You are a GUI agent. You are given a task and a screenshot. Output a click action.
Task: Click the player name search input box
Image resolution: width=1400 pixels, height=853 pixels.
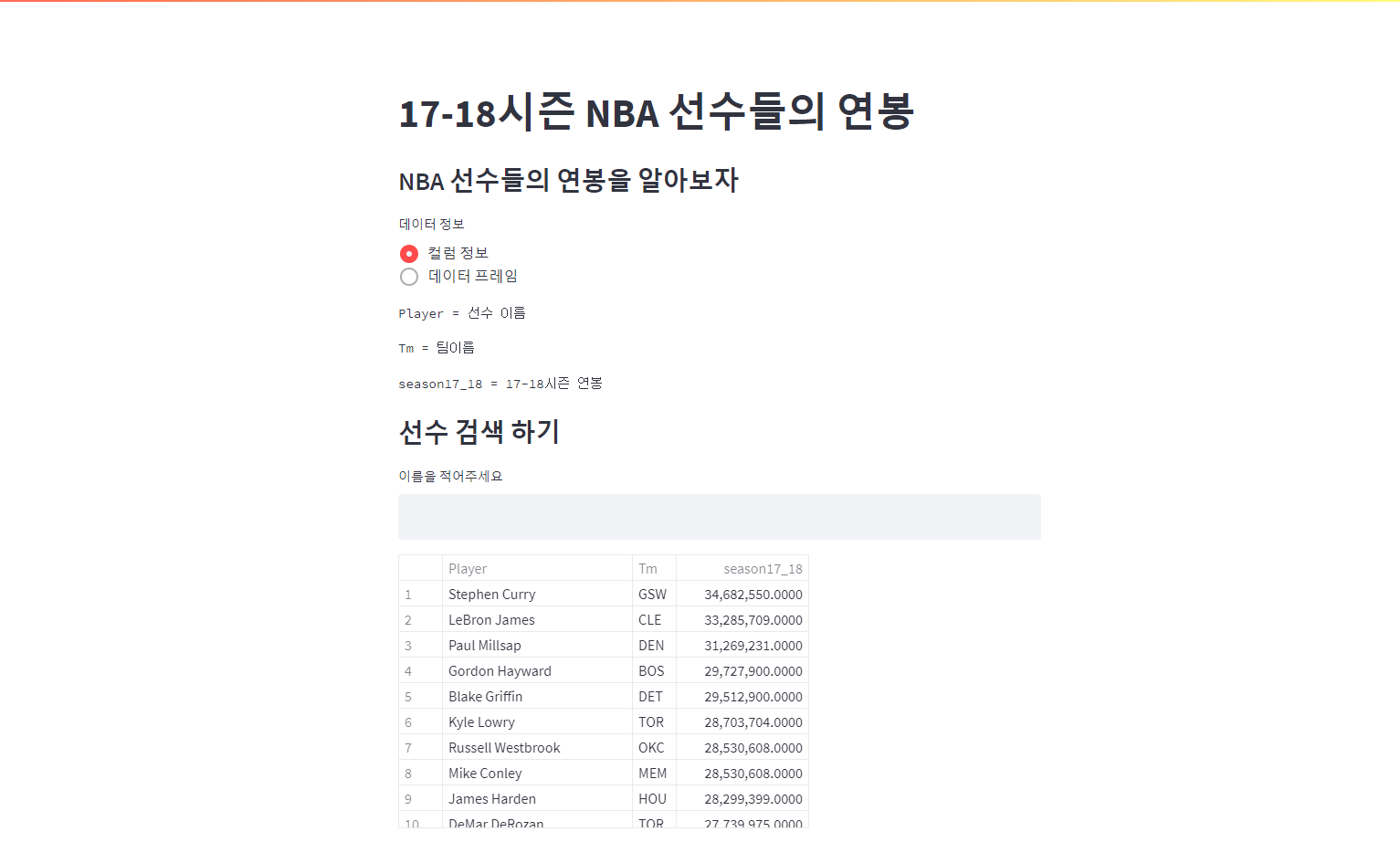(719, 516)
